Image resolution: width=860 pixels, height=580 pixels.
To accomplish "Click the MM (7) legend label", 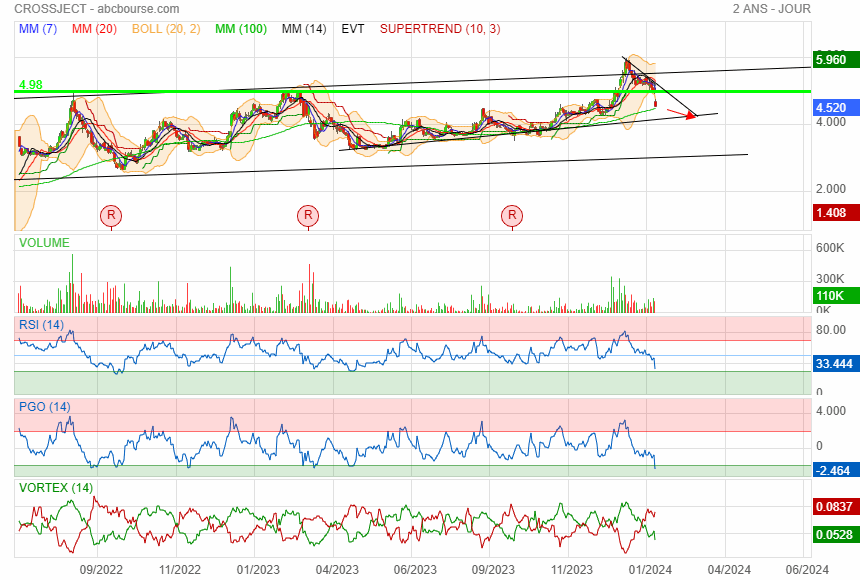I will point(38,29).
